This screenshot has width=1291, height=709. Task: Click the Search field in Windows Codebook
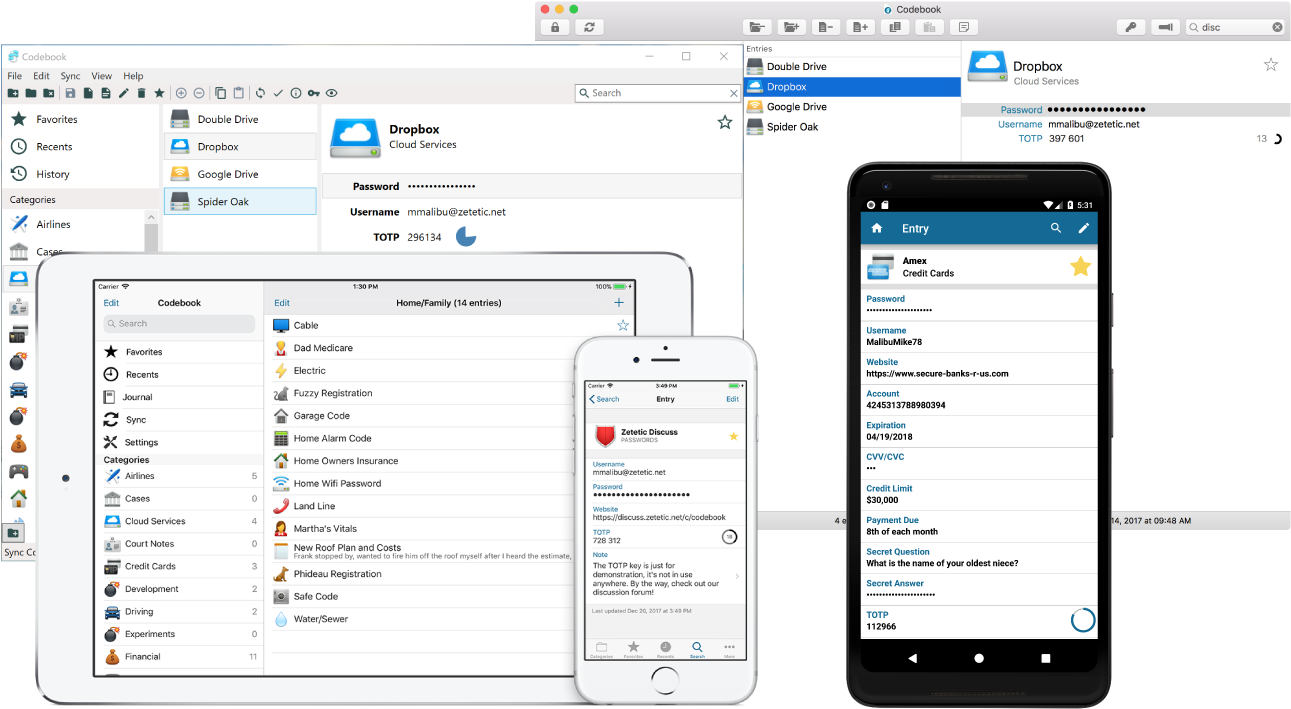click(x=657, y=93)
